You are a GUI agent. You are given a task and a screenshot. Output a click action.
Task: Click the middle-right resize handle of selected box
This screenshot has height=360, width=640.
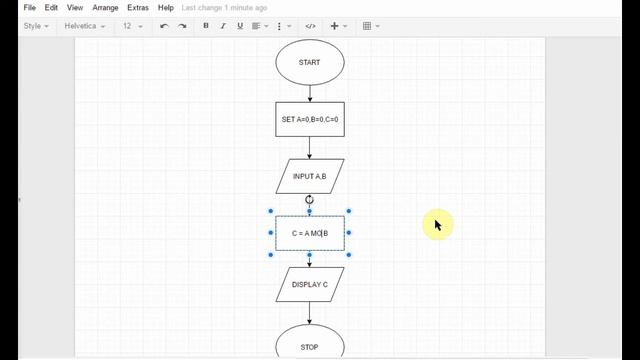pyautogui.click(x=349, y=233)
